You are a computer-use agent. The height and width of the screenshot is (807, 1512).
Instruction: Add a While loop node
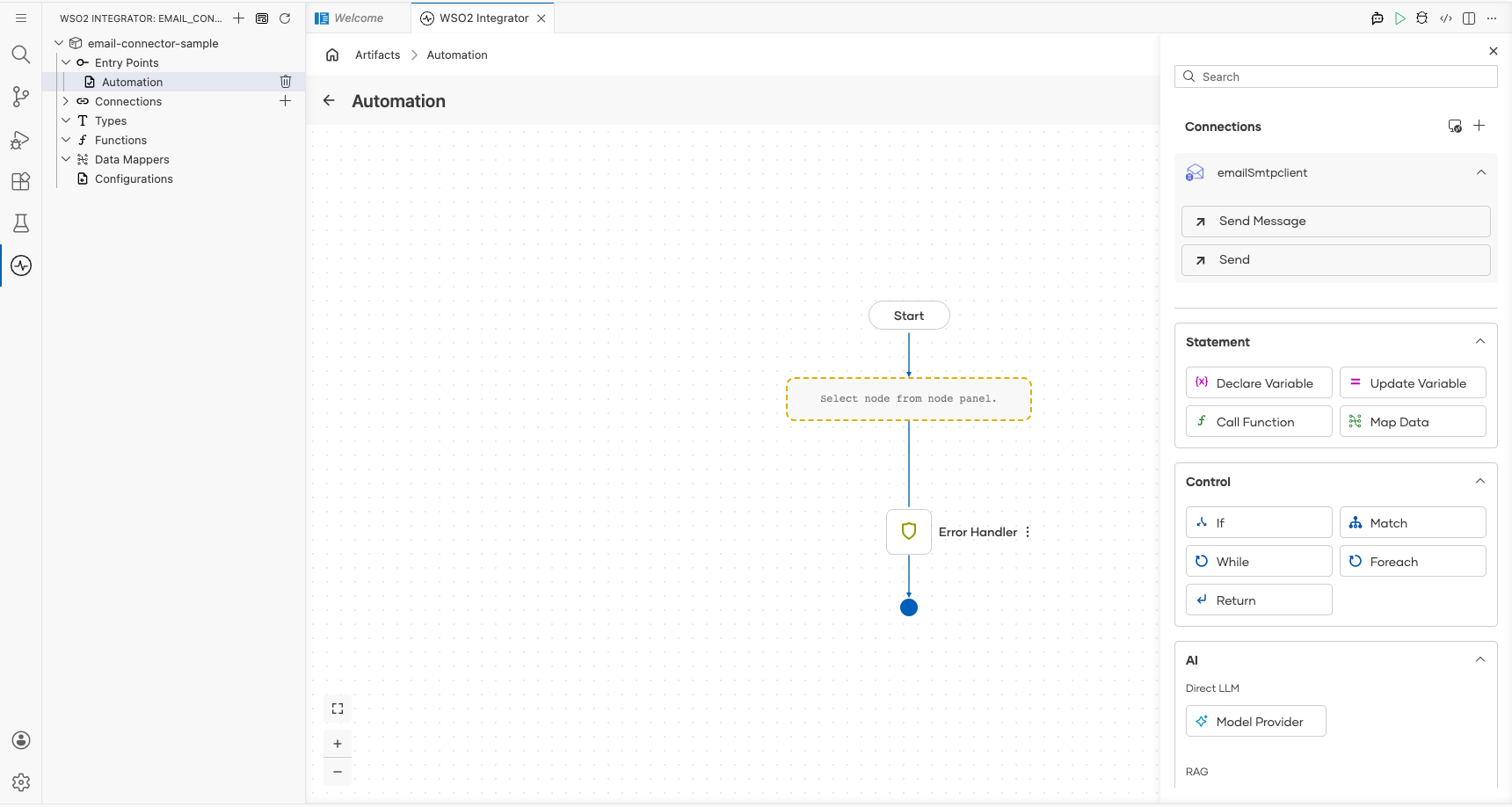point(1259,561)
